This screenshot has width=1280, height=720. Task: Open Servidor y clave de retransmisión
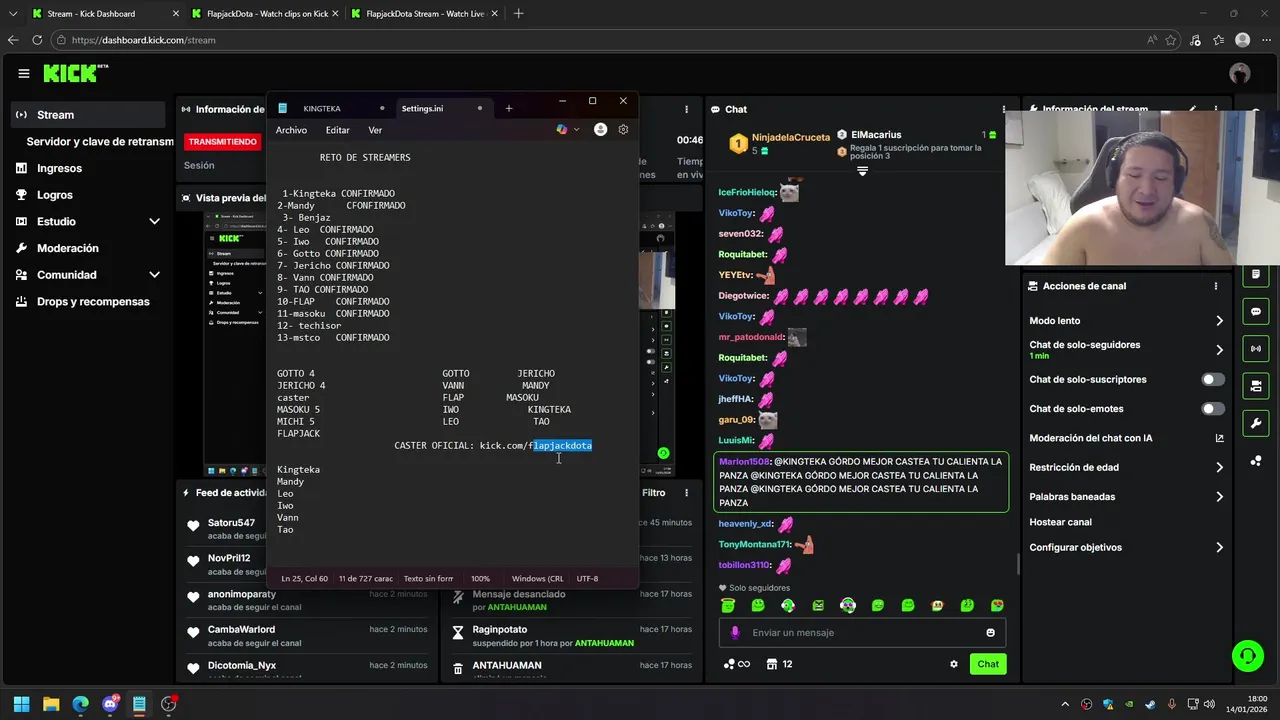(100, 142)
